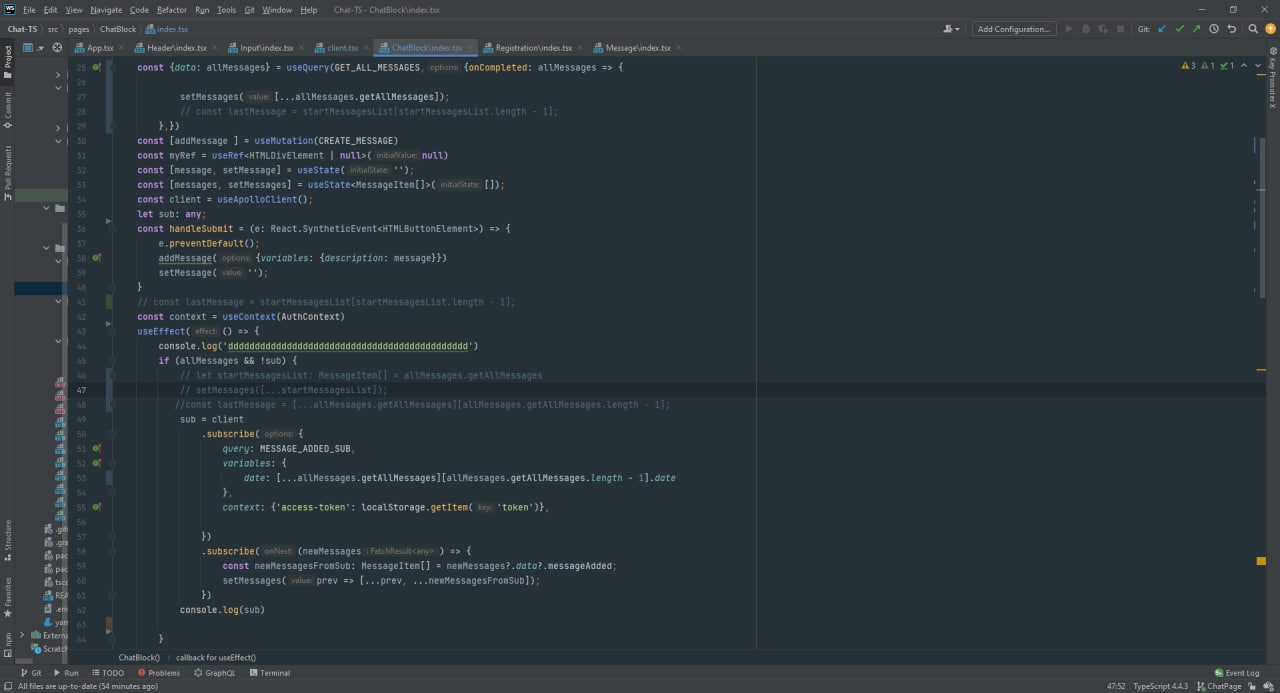
Task: Open Git Show History clock icon
Action: pos(1213,29)
